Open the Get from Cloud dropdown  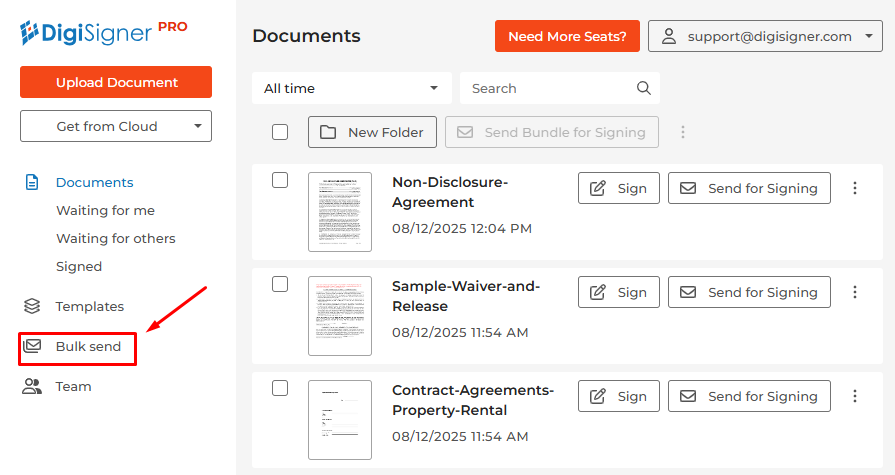(116, 126)
